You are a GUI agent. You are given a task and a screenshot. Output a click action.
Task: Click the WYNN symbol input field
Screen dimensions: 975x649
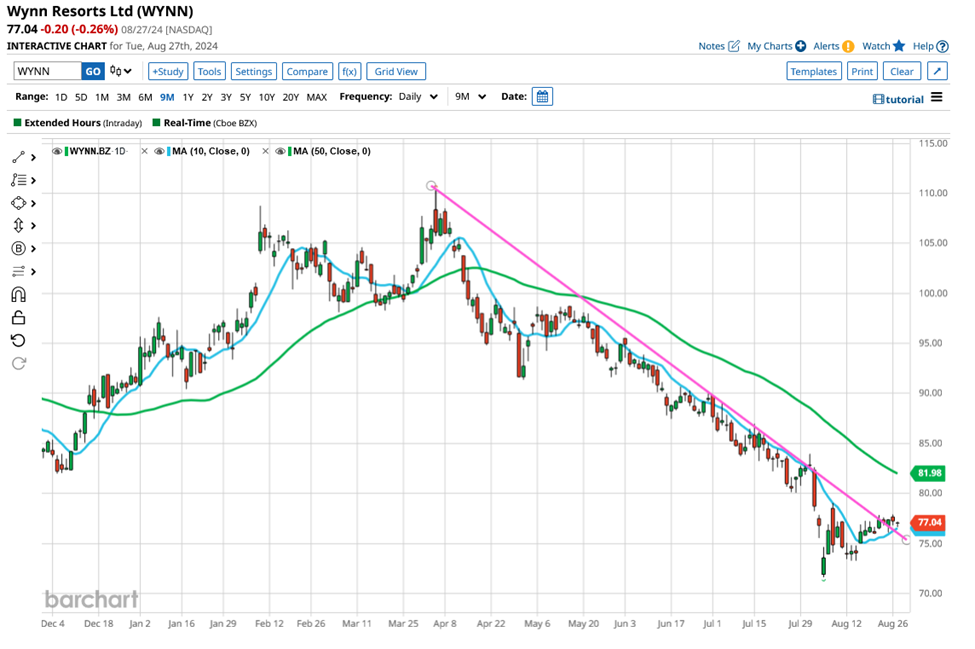47,71
